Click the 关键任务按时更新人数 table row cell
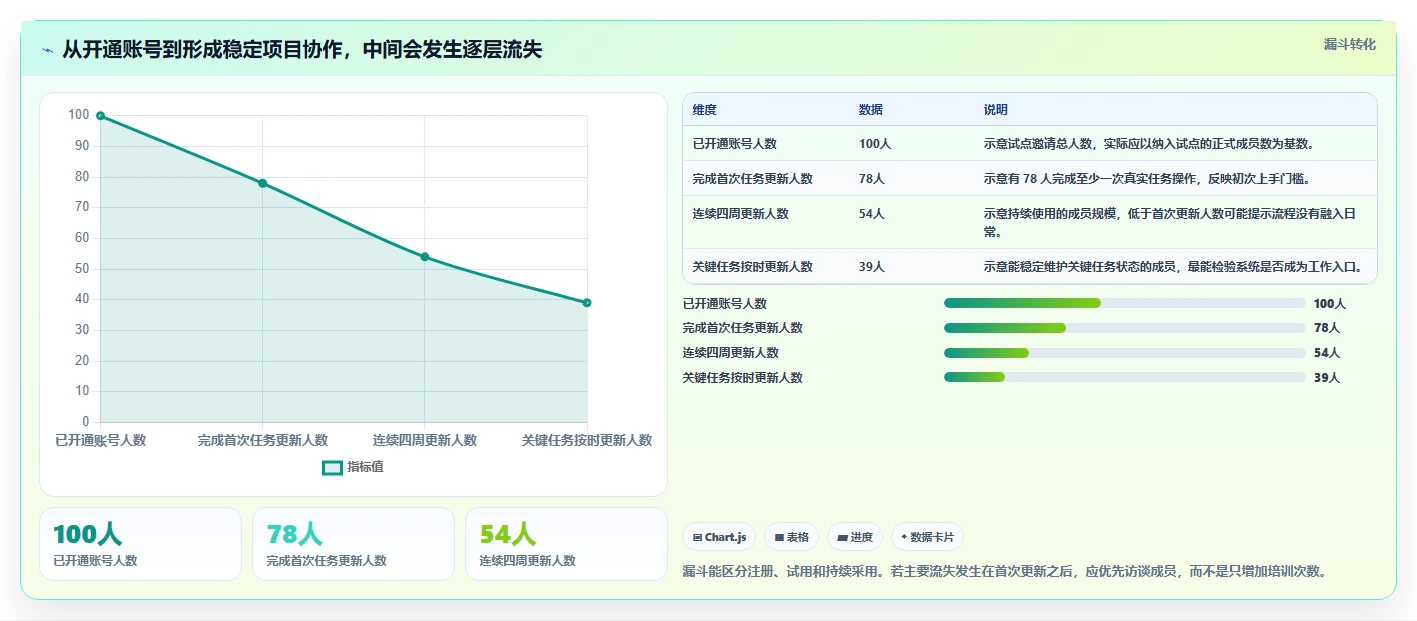This screenshot has width=1417, height=621. pos(753,267)
